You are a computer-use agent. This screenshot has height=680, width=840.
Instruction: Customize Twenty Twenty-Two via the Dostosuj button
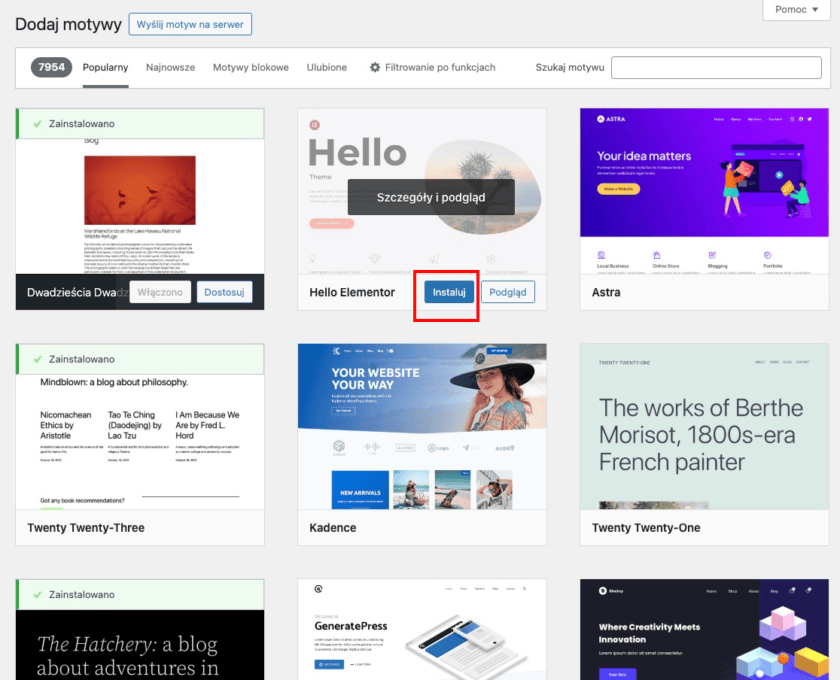225,291
